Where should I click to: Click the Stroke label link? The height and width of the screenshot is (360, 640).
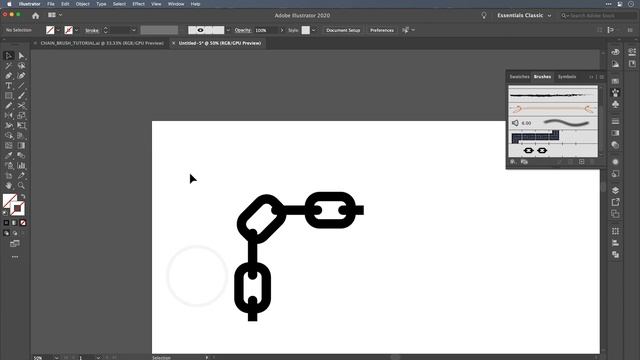coord(92,31)
